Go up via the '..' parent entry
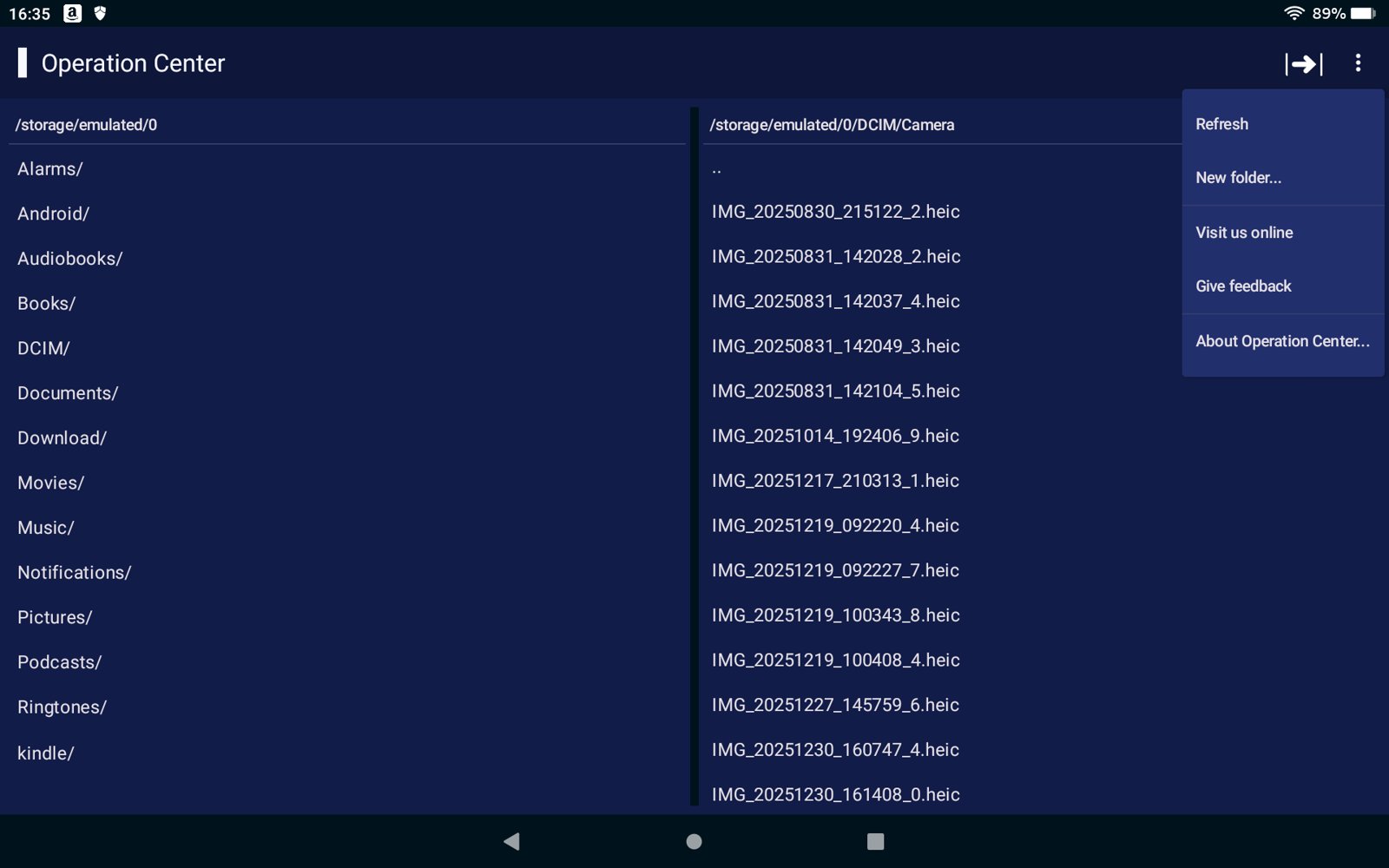 click(717, 169)
